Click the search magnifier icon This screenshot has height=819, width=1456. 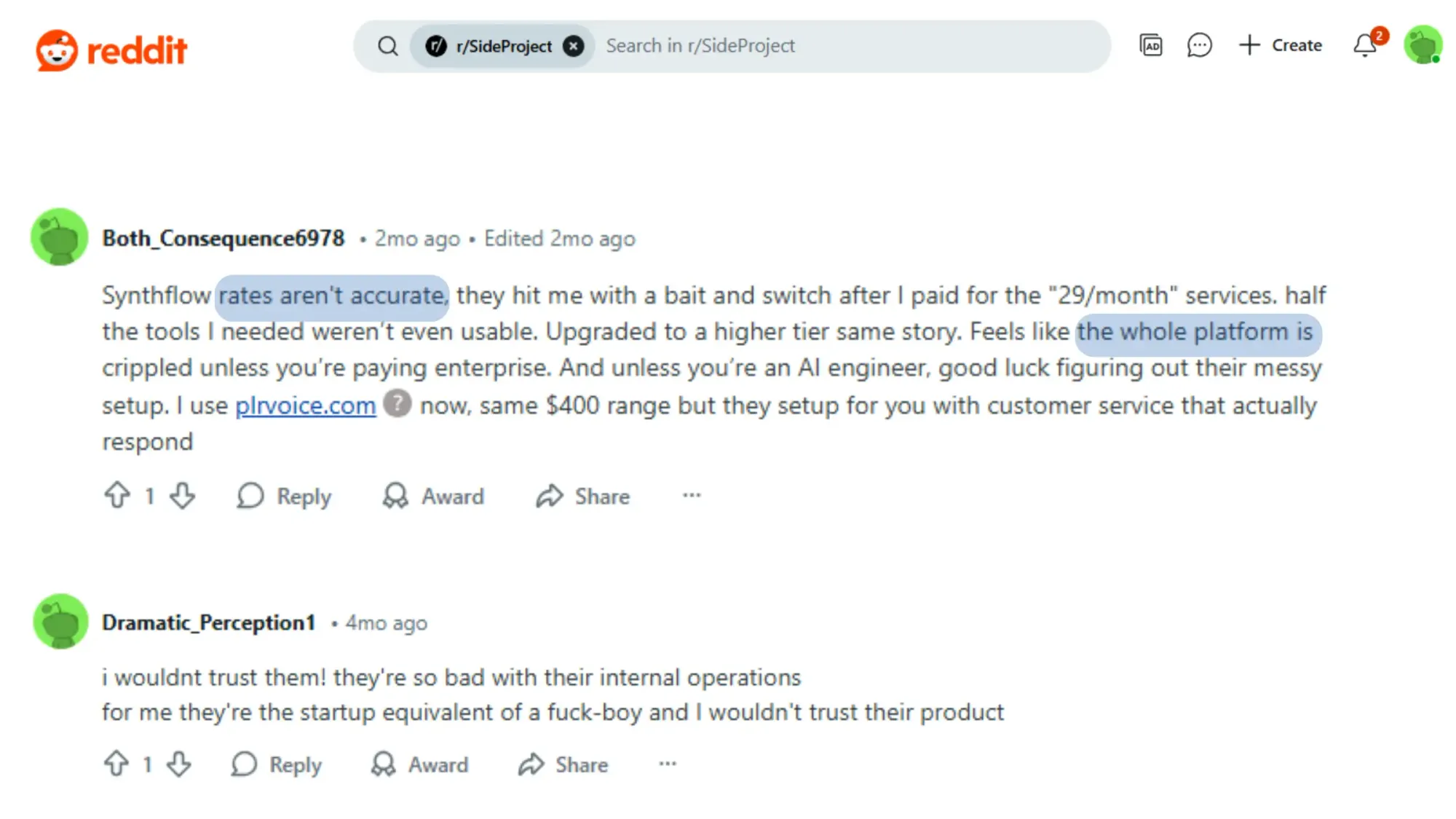click(x=388, y=45)
